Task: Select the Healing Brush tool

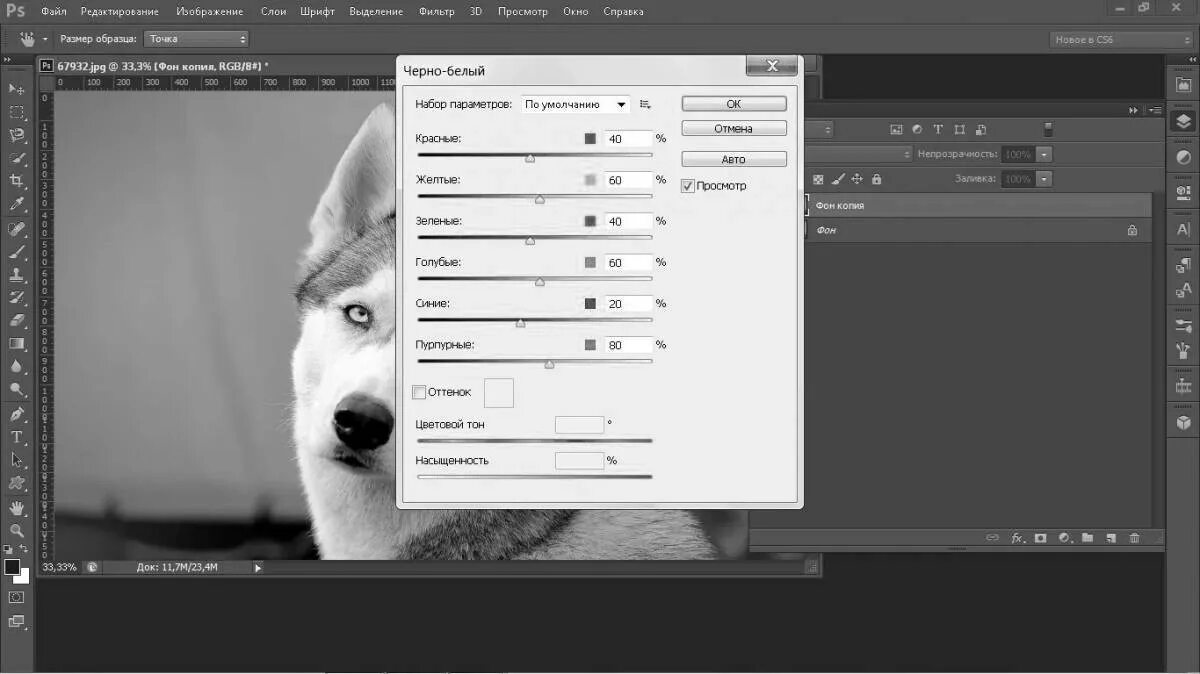Action: 17,229
